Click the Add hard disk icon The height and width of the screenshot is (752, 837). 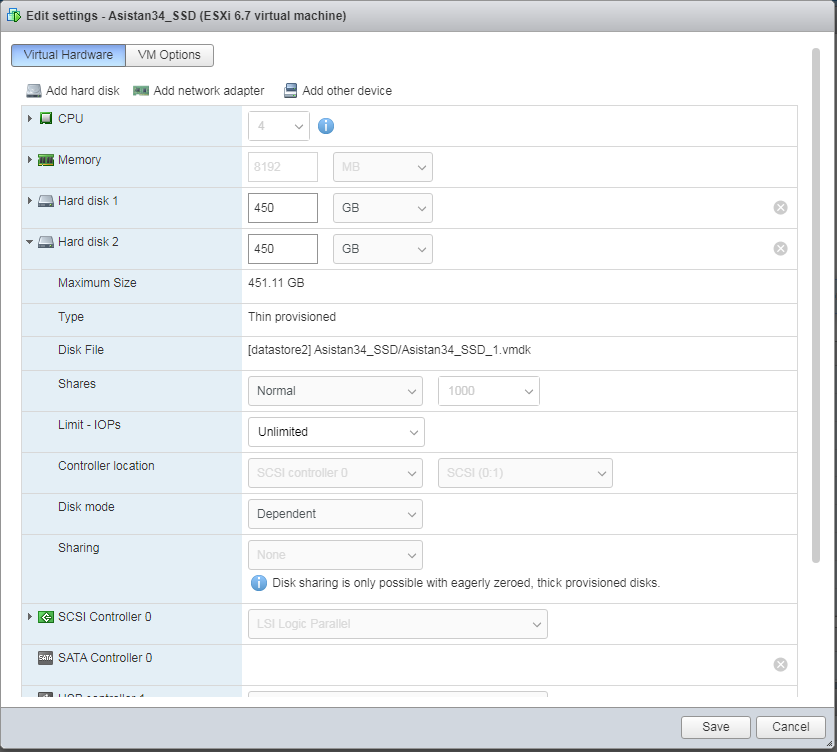tap(34, 91)
